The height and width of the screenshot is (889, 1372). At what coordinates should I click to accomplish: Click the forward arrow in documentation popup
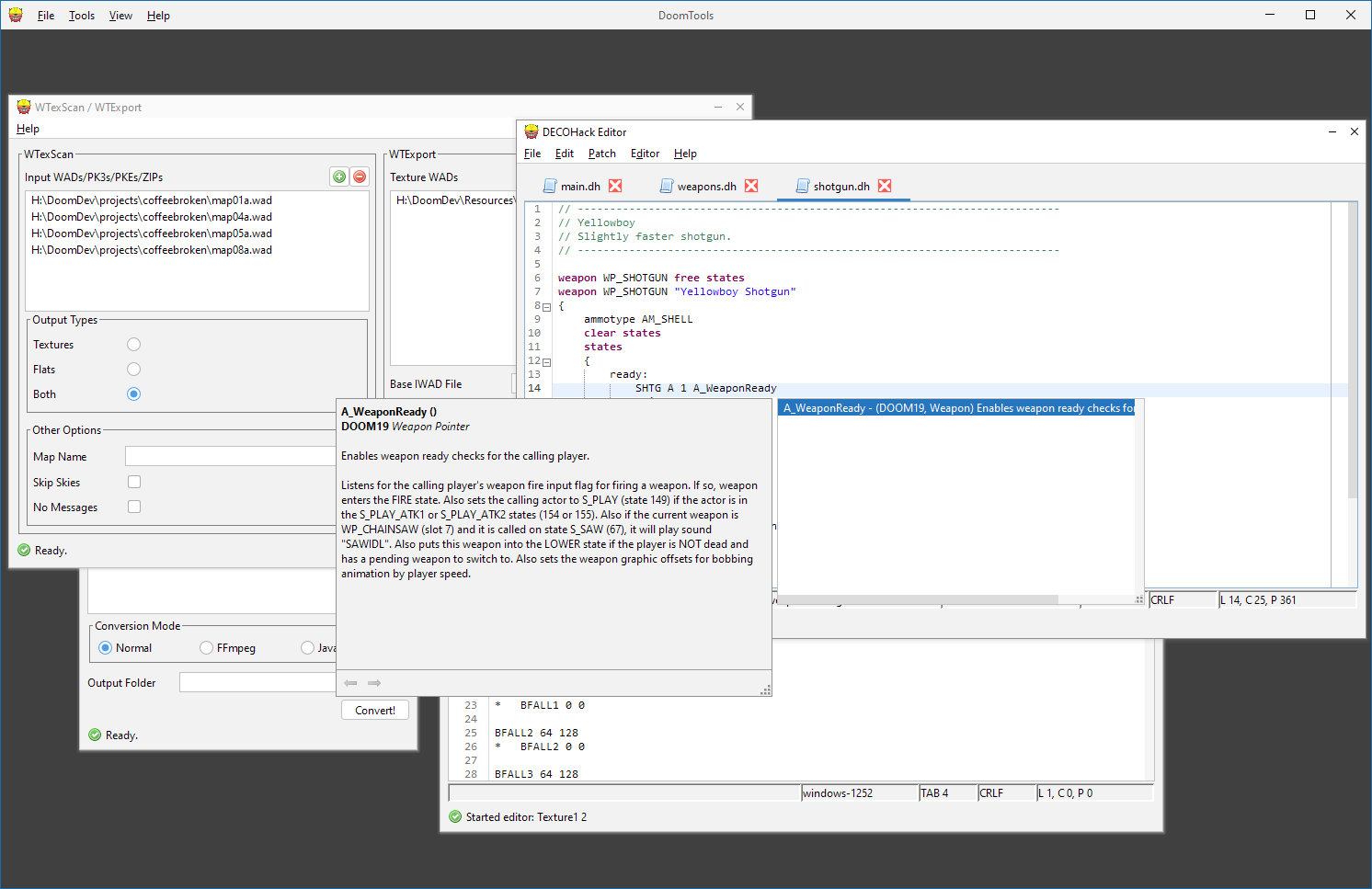coord(374,683)
